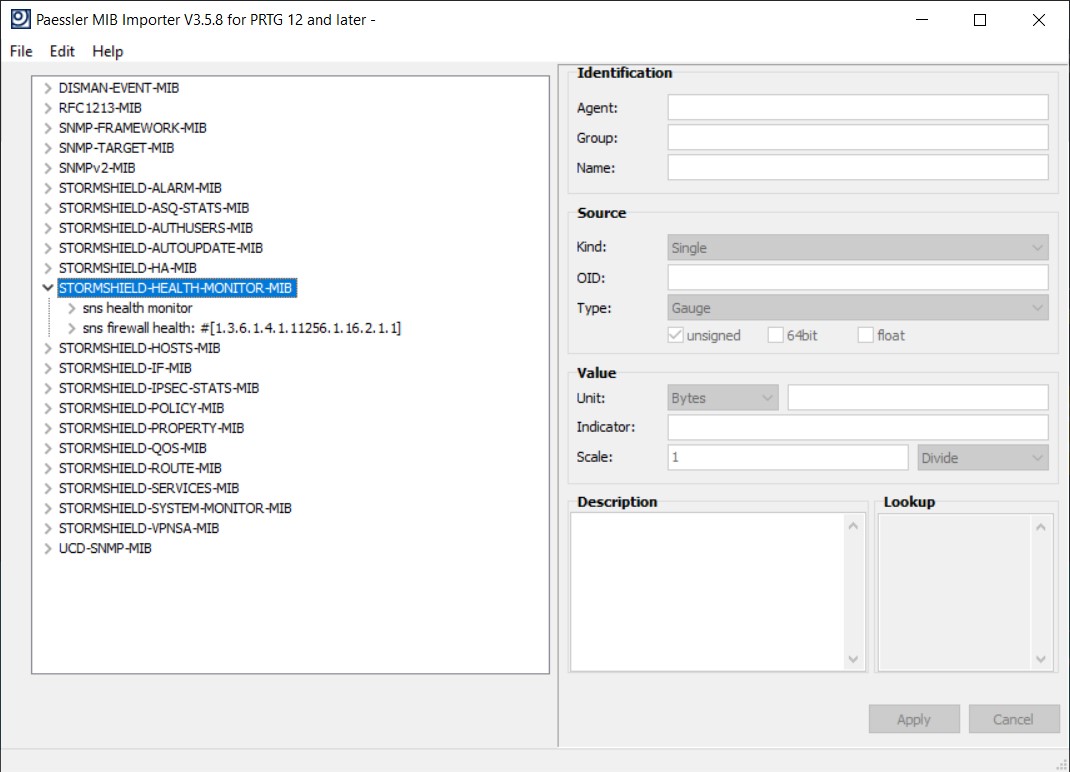Open the Divide scale dropdown
Image resolution: width=1070 pixels, height=772 pixels.
[x=983, y=458]
